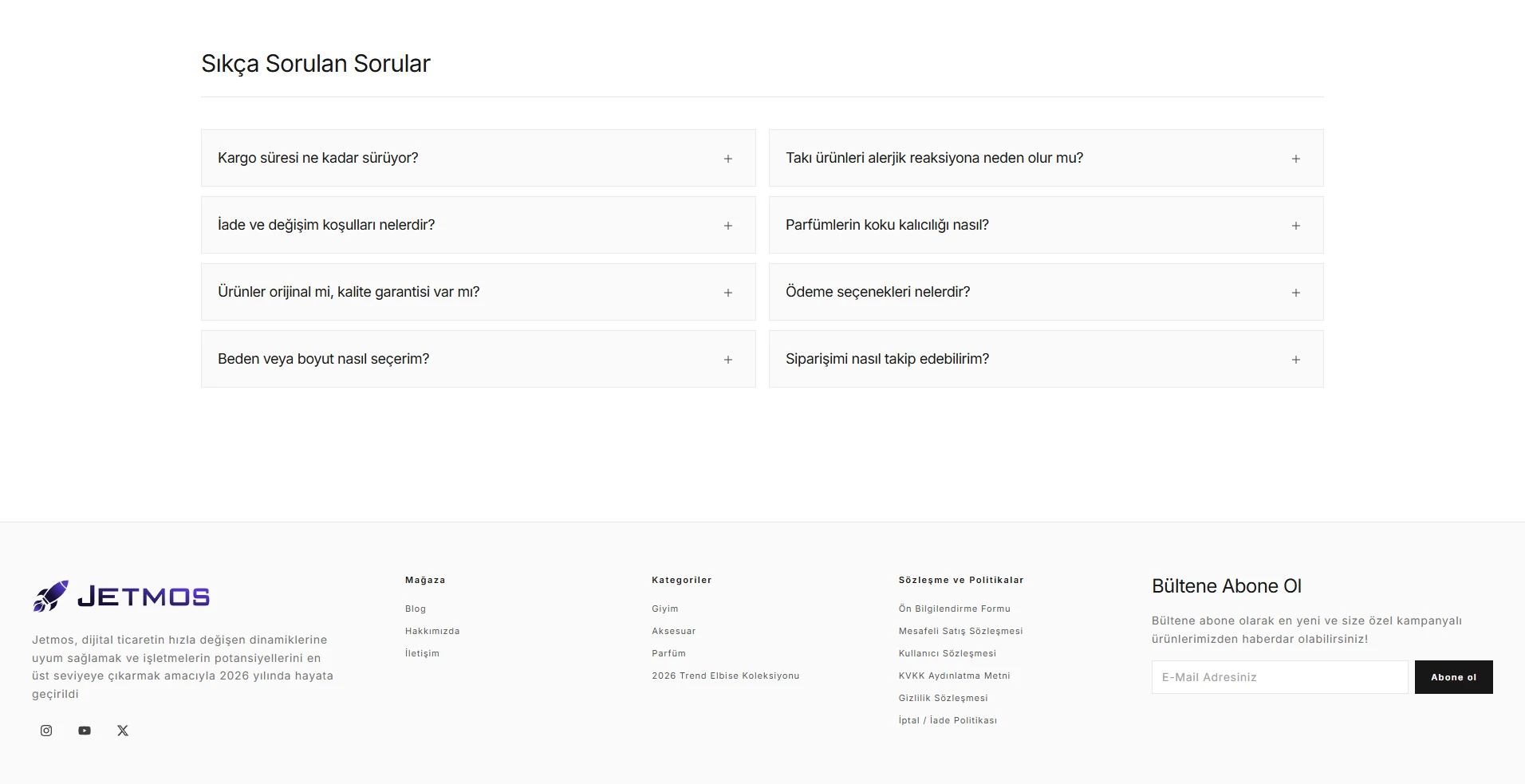1525x784 pixels.
Task: Open Ön Bilgilendirme Formu link
Action: point(955,609)
